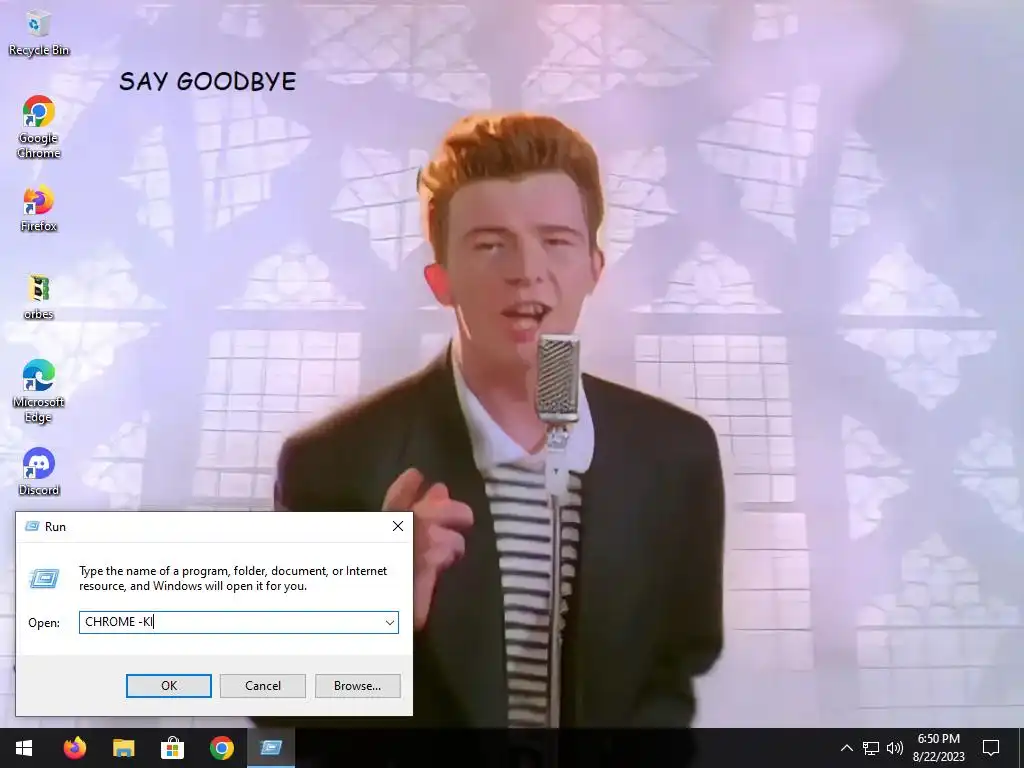1024x768 pixels.
Task: Open the network status tray icon
Action: [871, 748]
